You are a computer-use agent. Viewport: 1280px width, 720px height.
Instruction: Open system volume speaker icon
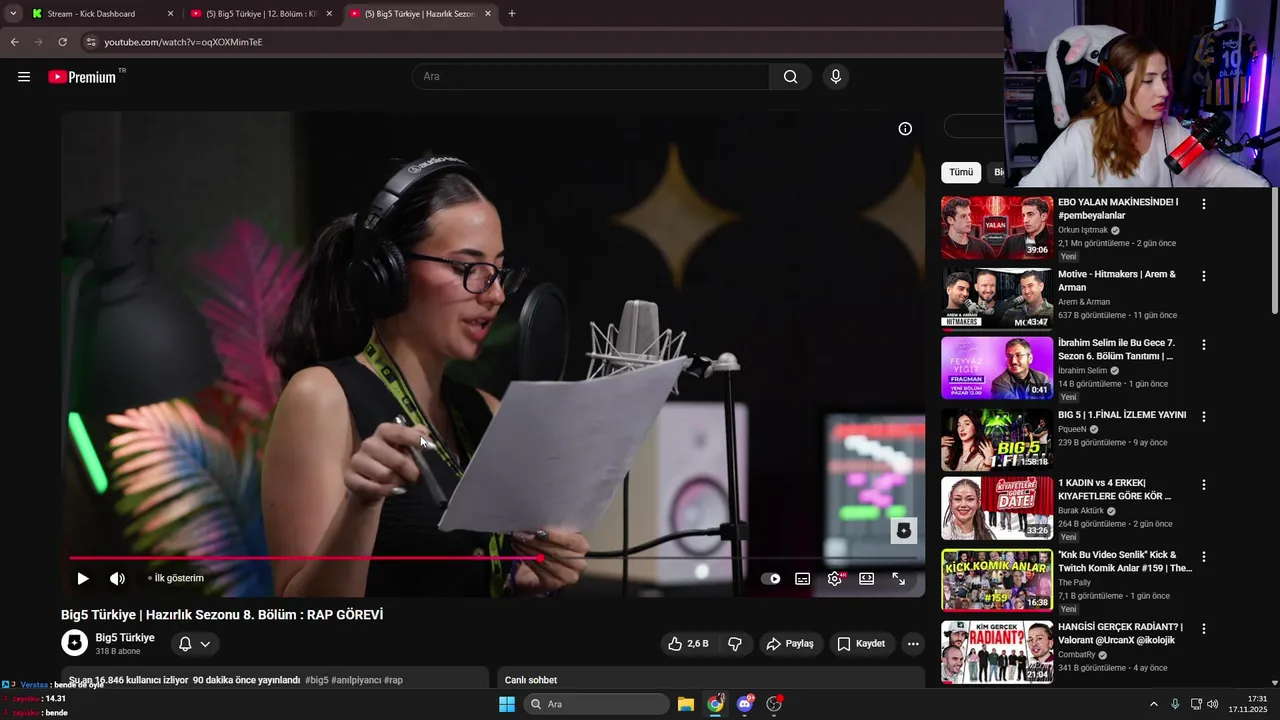coord(1213,704)
